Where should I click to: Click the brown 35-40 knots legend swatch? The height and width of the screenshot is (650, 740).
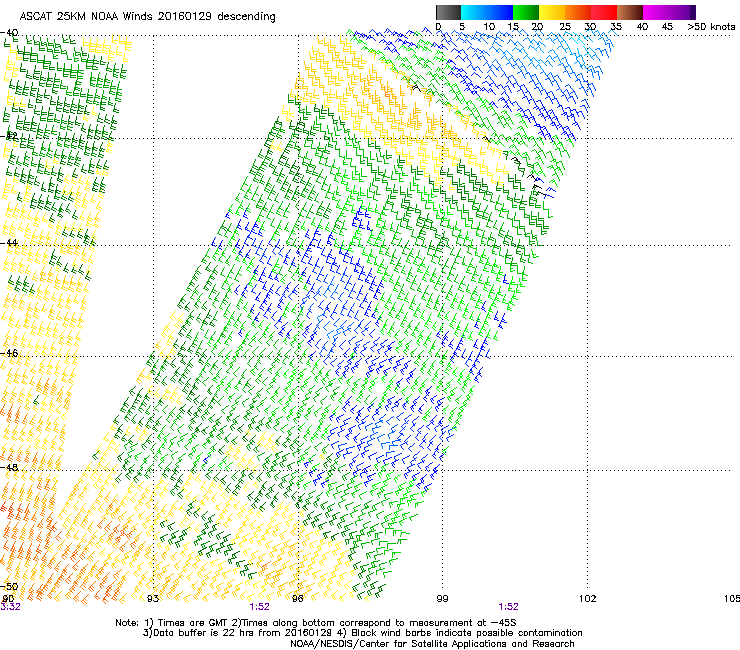tap(630, 12)
